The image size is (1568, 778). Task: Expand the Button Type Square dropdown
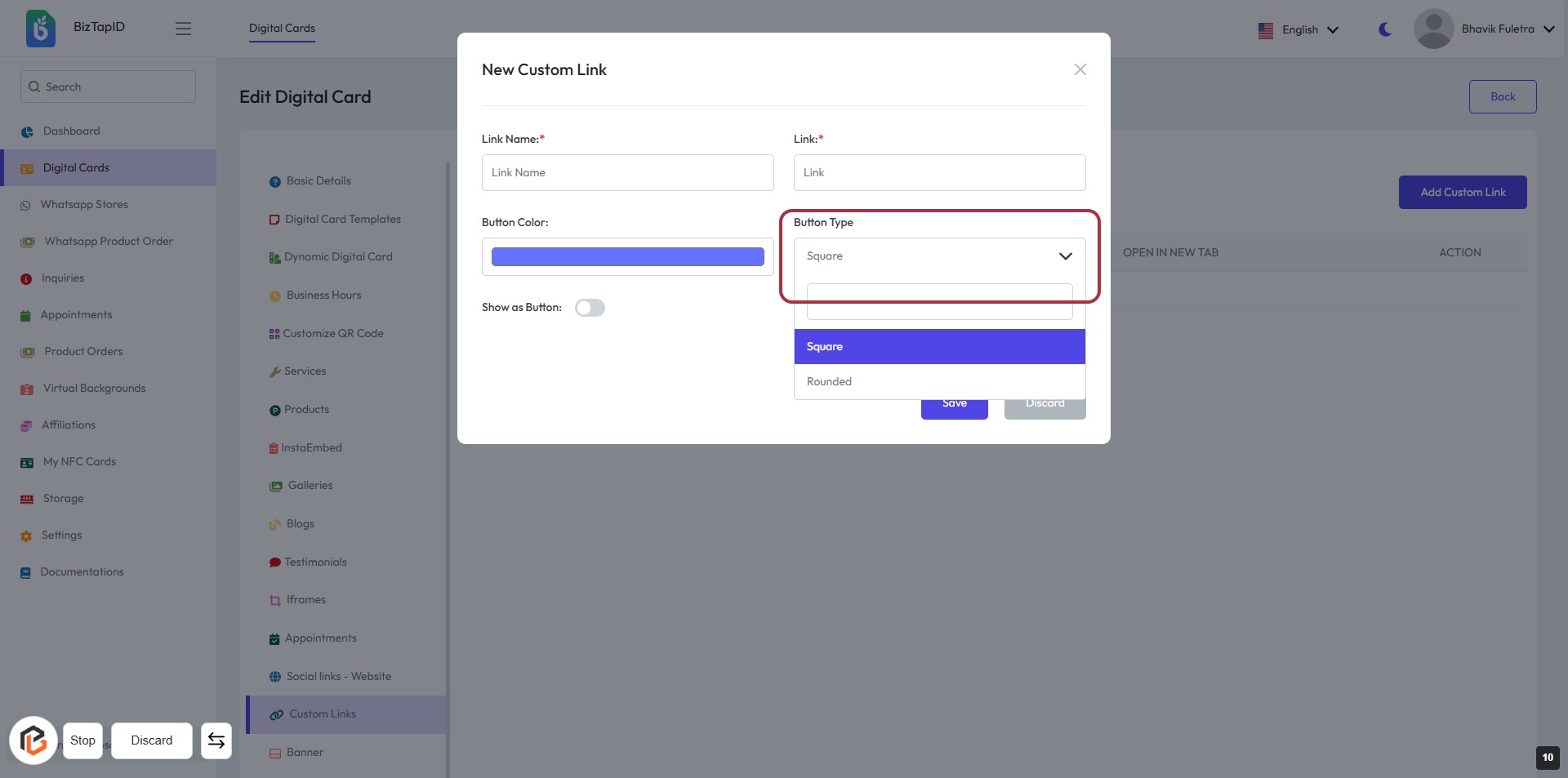[x=939, y=256]
